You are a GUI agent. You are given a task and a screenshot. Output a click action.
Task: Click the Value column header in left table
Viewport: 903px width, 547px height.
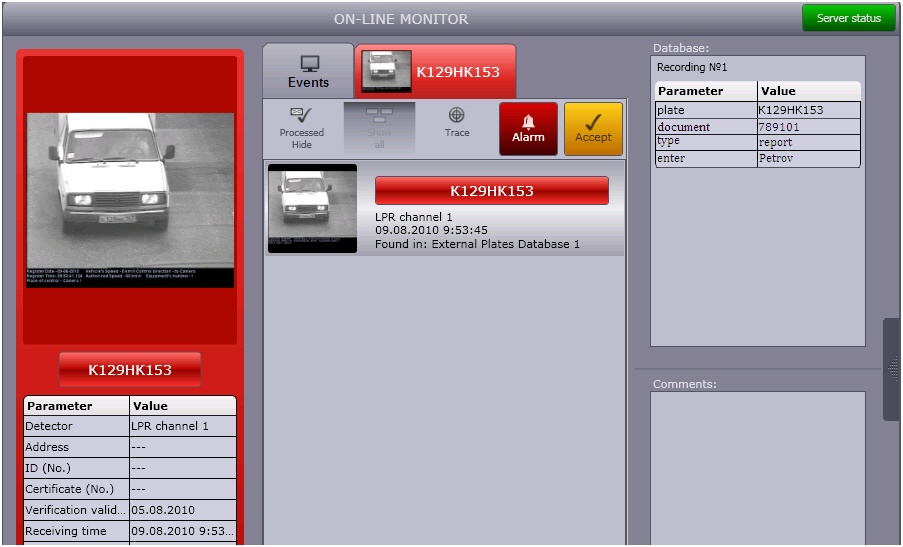[183, 406]
